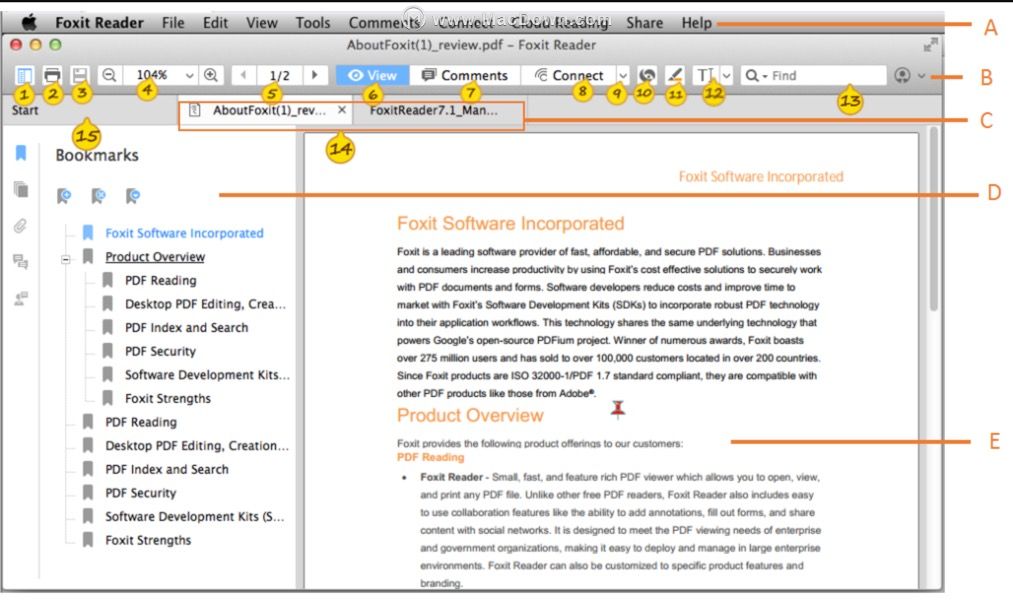
Task: Open the Attachments paperclip panel
Action: 21,226
